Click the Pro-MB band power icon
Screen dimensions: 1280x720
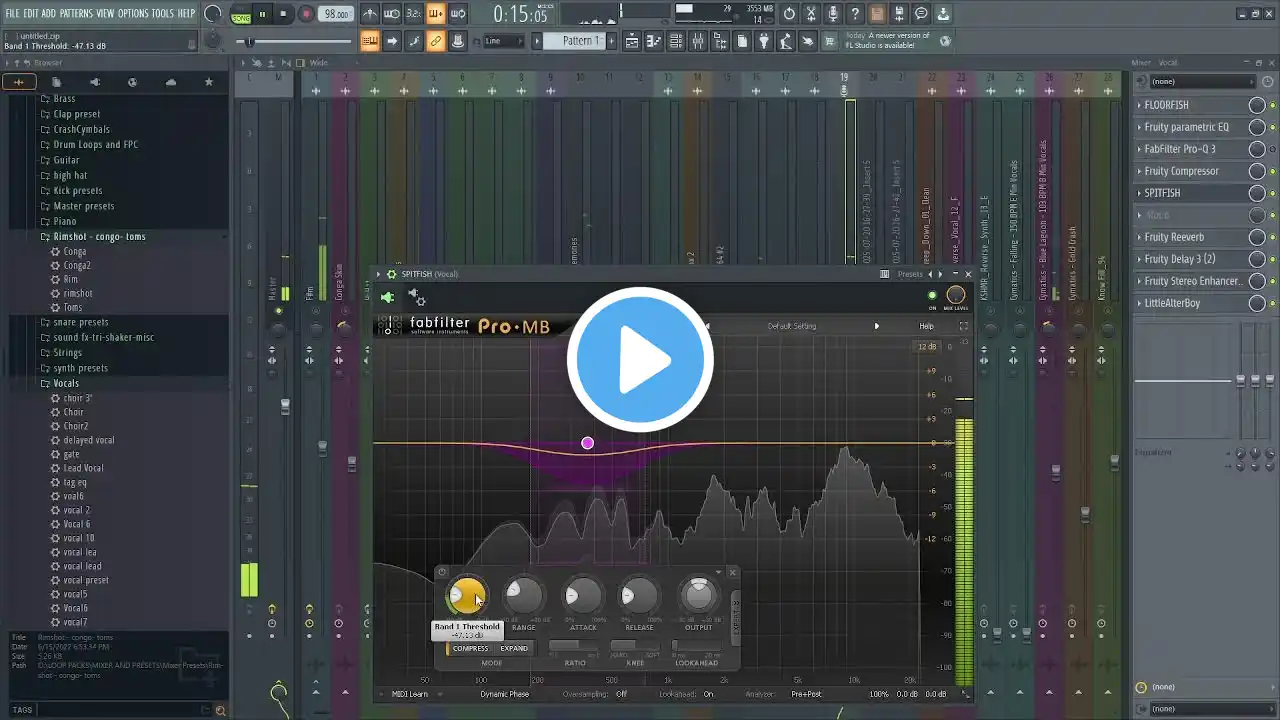click(x=442, y=573)
